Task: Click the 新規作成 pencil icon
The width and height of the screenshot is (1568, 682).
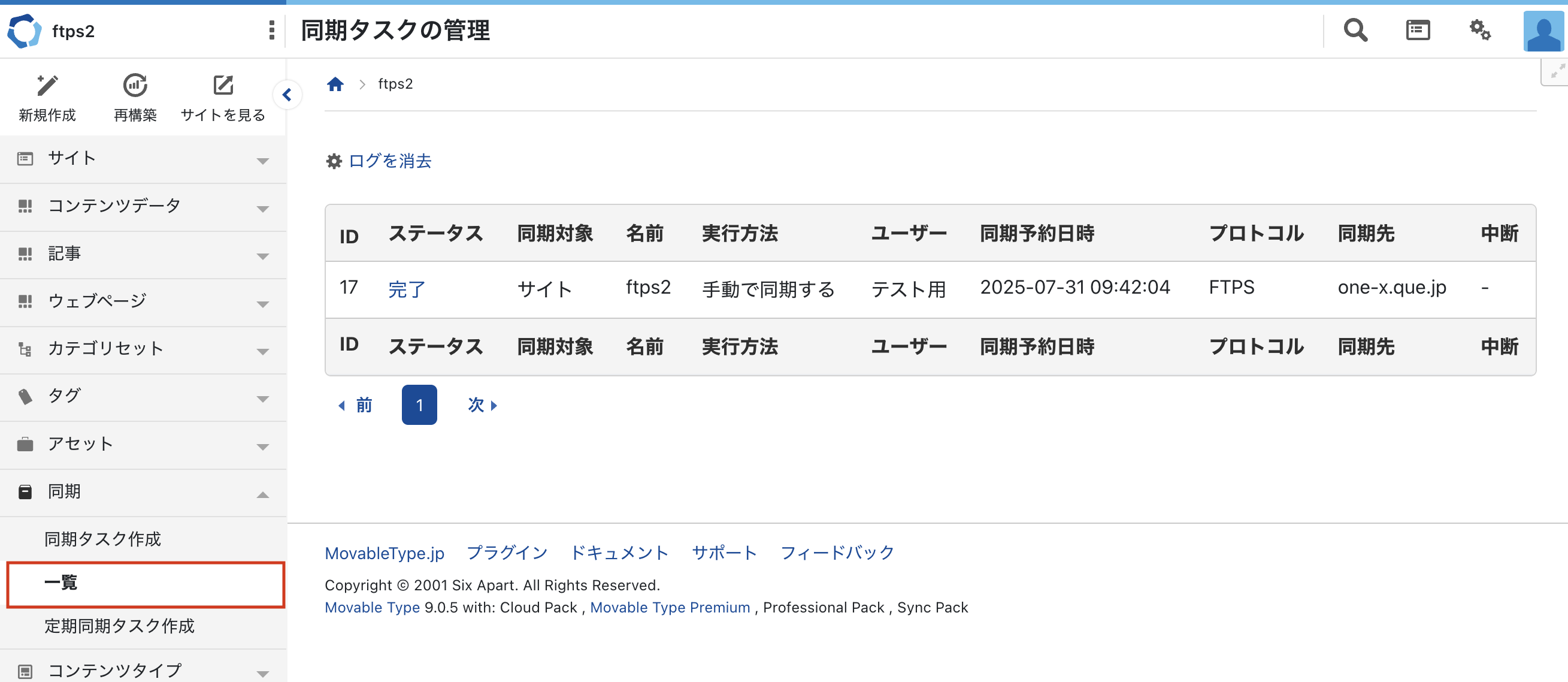Action: (47, 86)
